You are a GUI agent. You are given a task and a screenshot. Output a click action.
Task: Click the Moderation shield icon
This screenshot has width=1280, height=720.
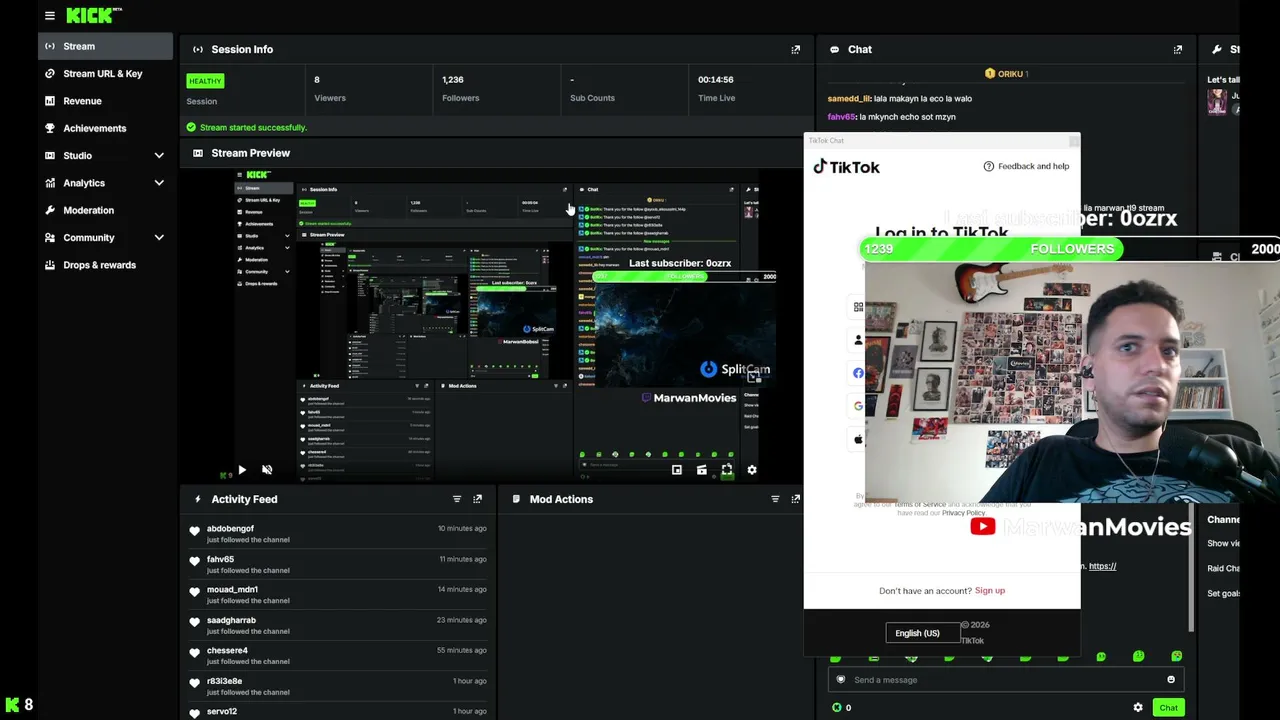pos(50,210)
